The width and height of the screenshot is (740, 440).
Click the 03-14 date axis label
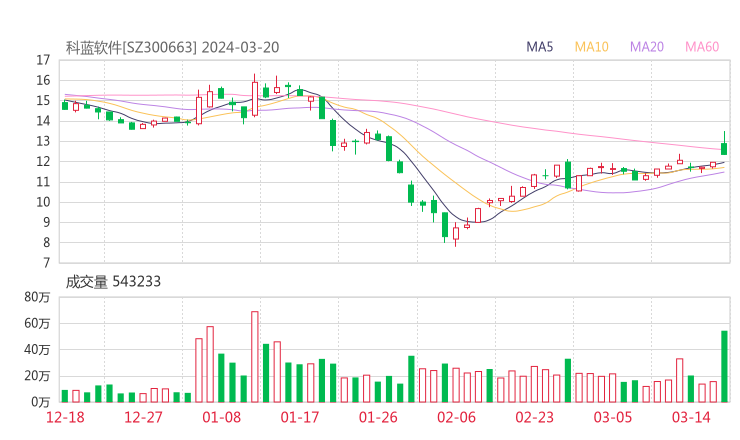(x=691, y=417)
